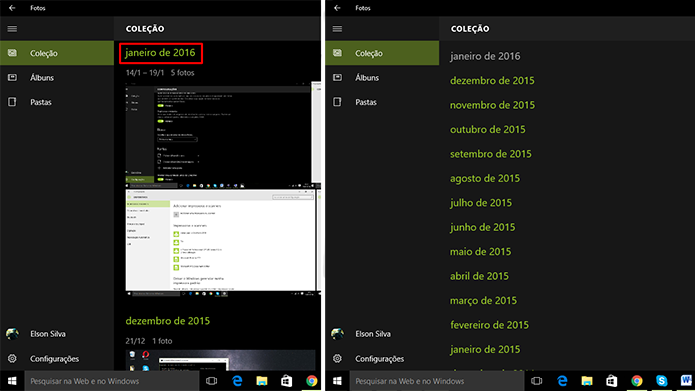This screenshot has height=391, width=695.
Task: Jump to outubro de 2015
Action: click(488, 129)
